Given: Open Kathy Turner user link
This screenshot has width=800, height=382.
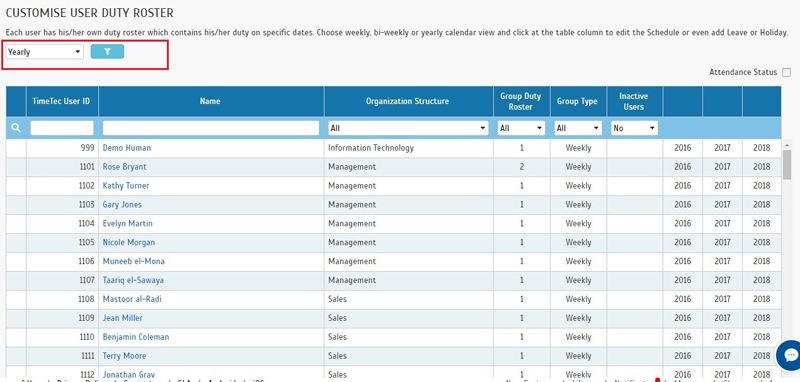Looking at the screenshot, I should coord(126,186).
